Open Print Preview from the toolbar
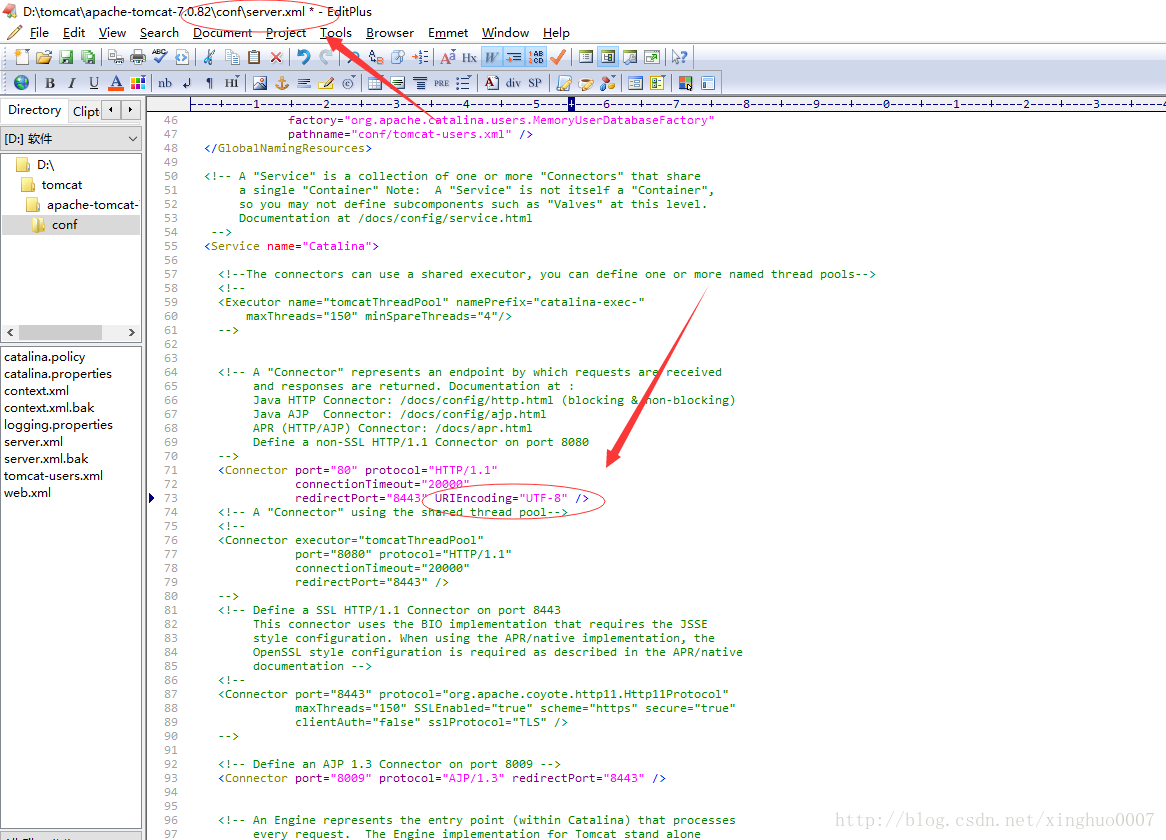Viewport: 1166px width, 840px height. pyautogui.click(x=116, y=57)
